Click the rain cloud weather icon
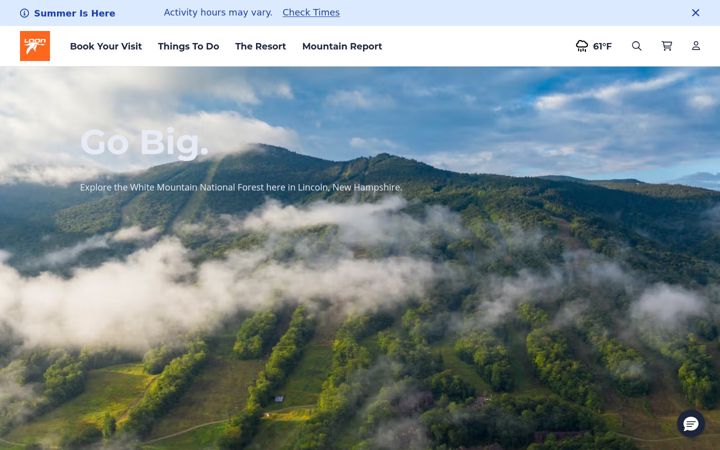720x450 pixels. point(582,46)
